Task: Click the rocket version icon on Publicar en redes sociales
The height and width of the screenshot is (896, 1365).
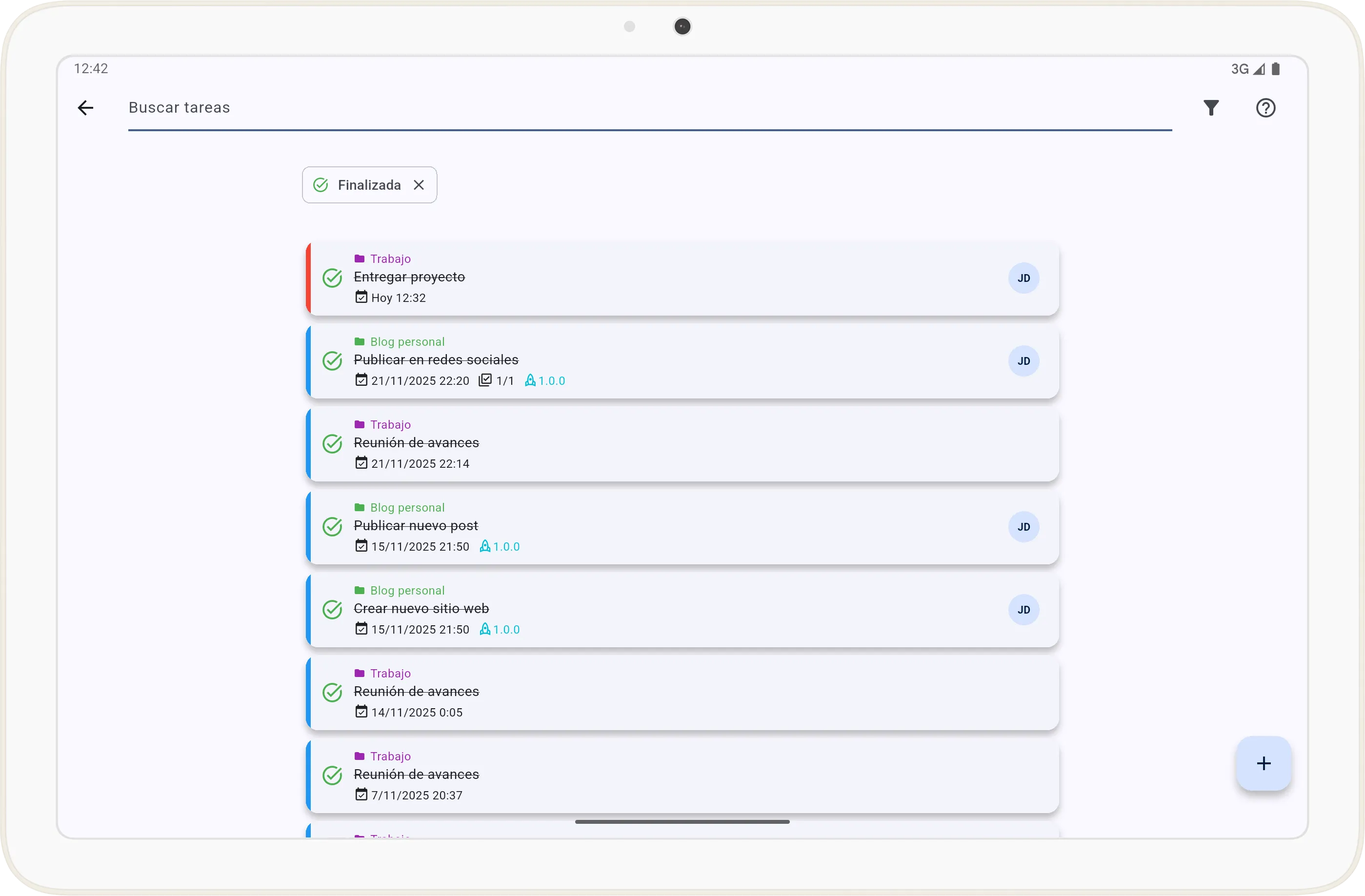Action: tap(529, 380)
